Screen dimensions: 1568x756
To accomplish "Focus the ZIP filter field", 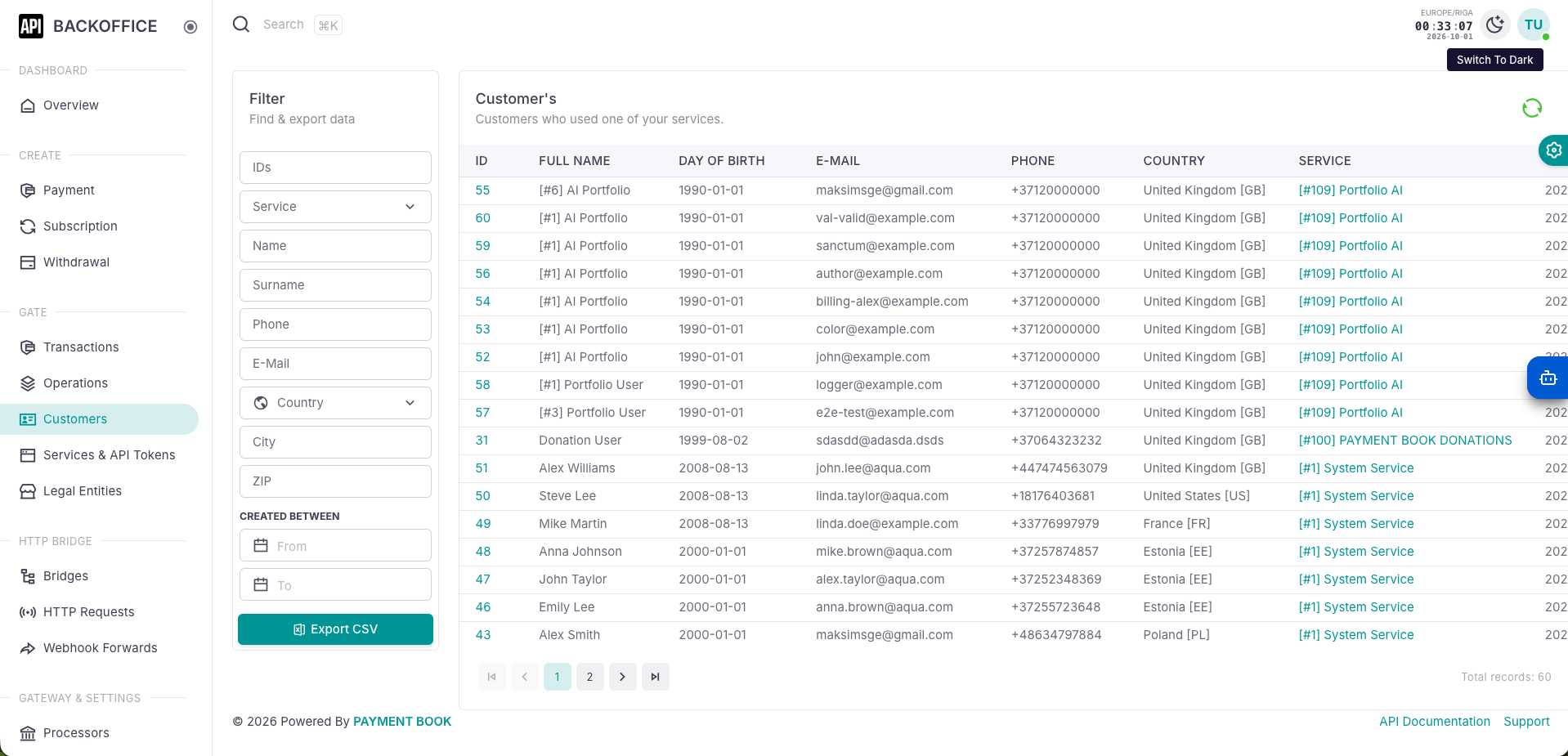I will point(335,481).
